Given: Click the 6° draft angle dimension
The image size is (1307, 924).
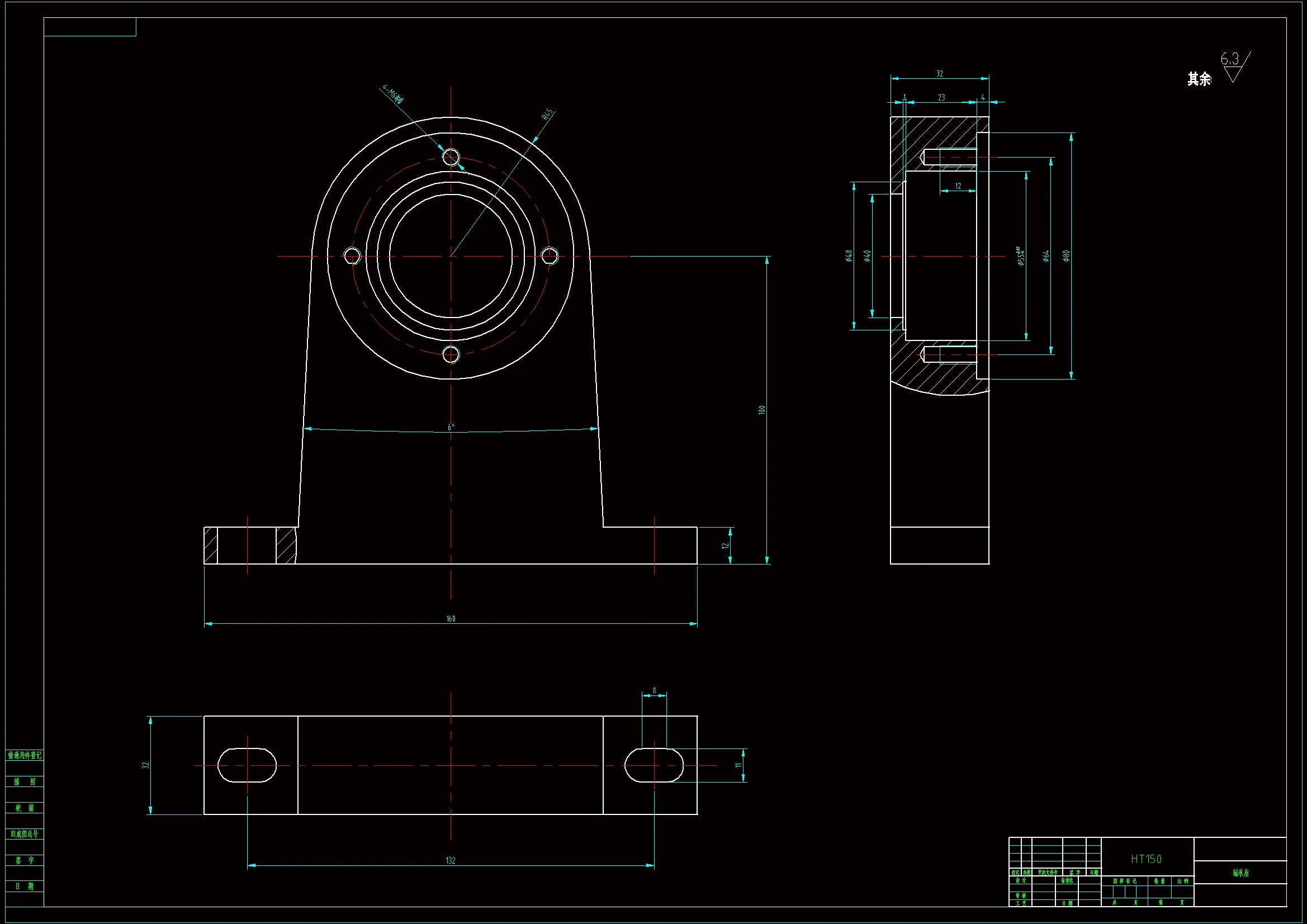Looking at the screenshot, I should click(x=451, y=427).
